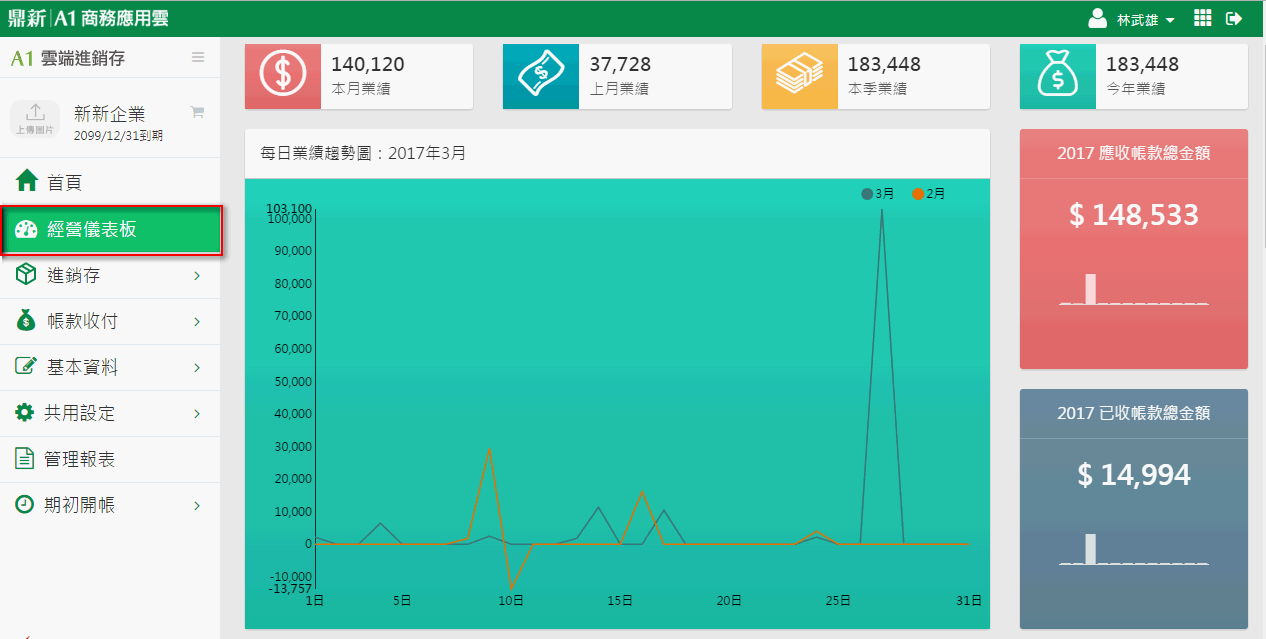Viewport: 1266px width, 639px height.
Task: Expand the 共用設定 menu chevron
Action: [x=197, y=414]
